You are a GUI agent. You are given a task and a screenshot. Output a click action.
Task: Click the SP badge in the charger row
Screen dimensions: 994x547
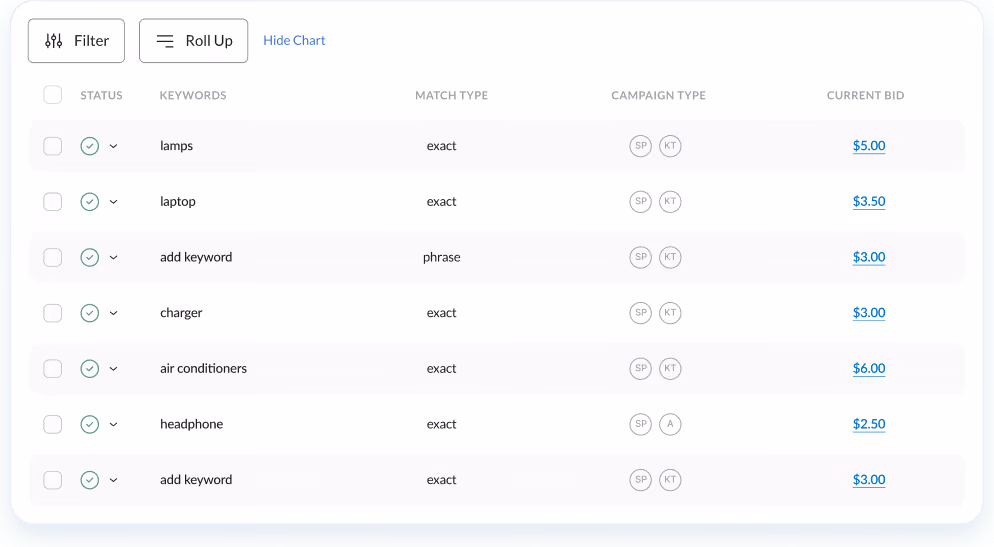pyautogui.click(x=641, y=313)
